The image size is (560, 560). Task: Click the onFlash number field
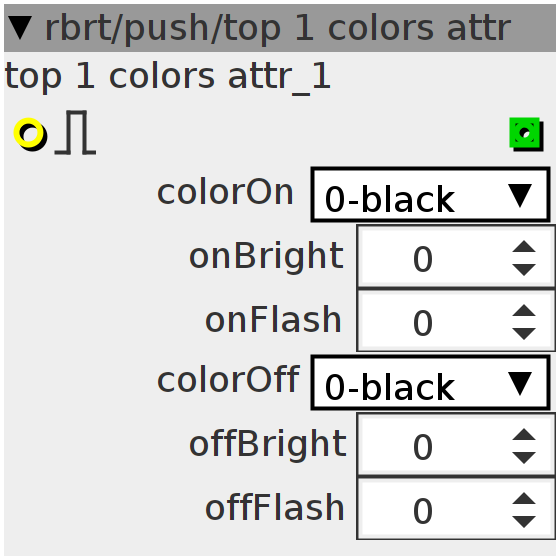point(456,320)
